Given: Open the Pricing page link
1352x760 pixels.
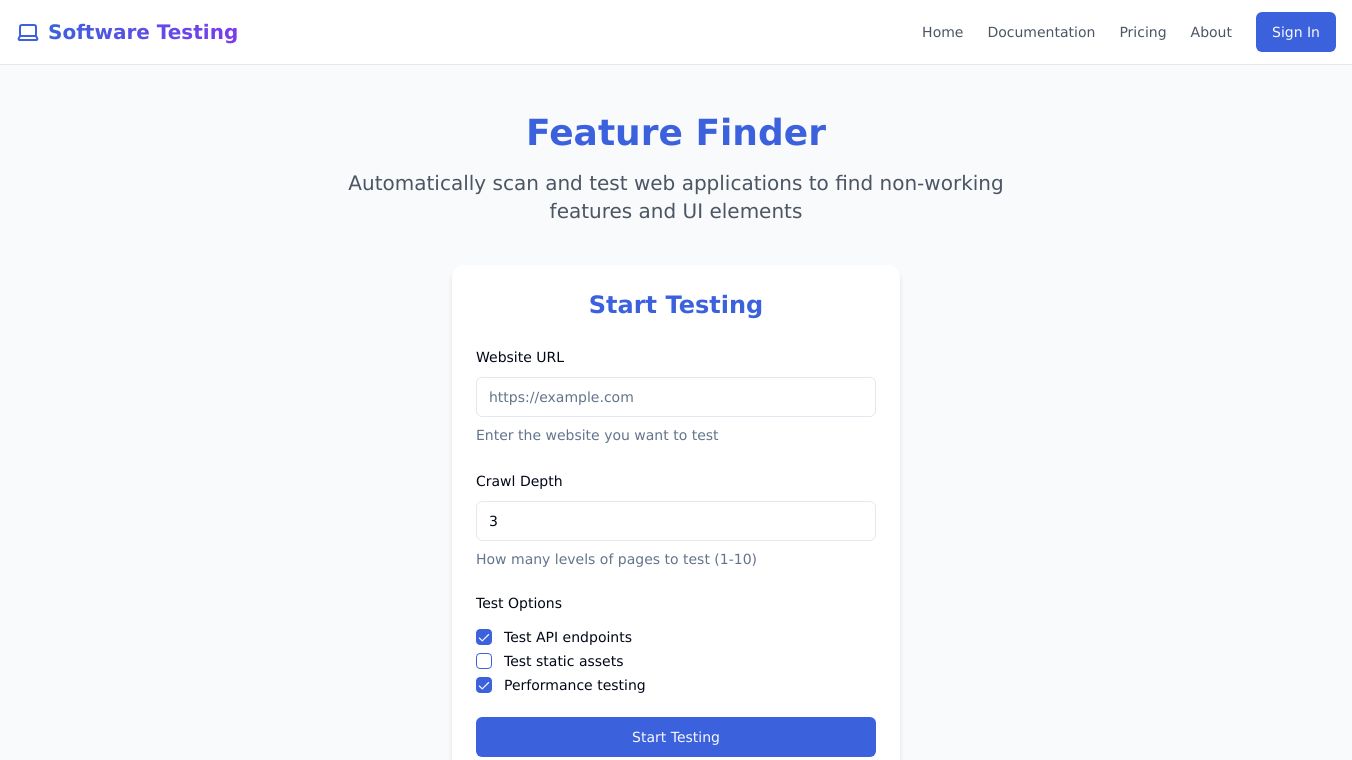Looking at the screenshot, I should [x=1142, y=32].
